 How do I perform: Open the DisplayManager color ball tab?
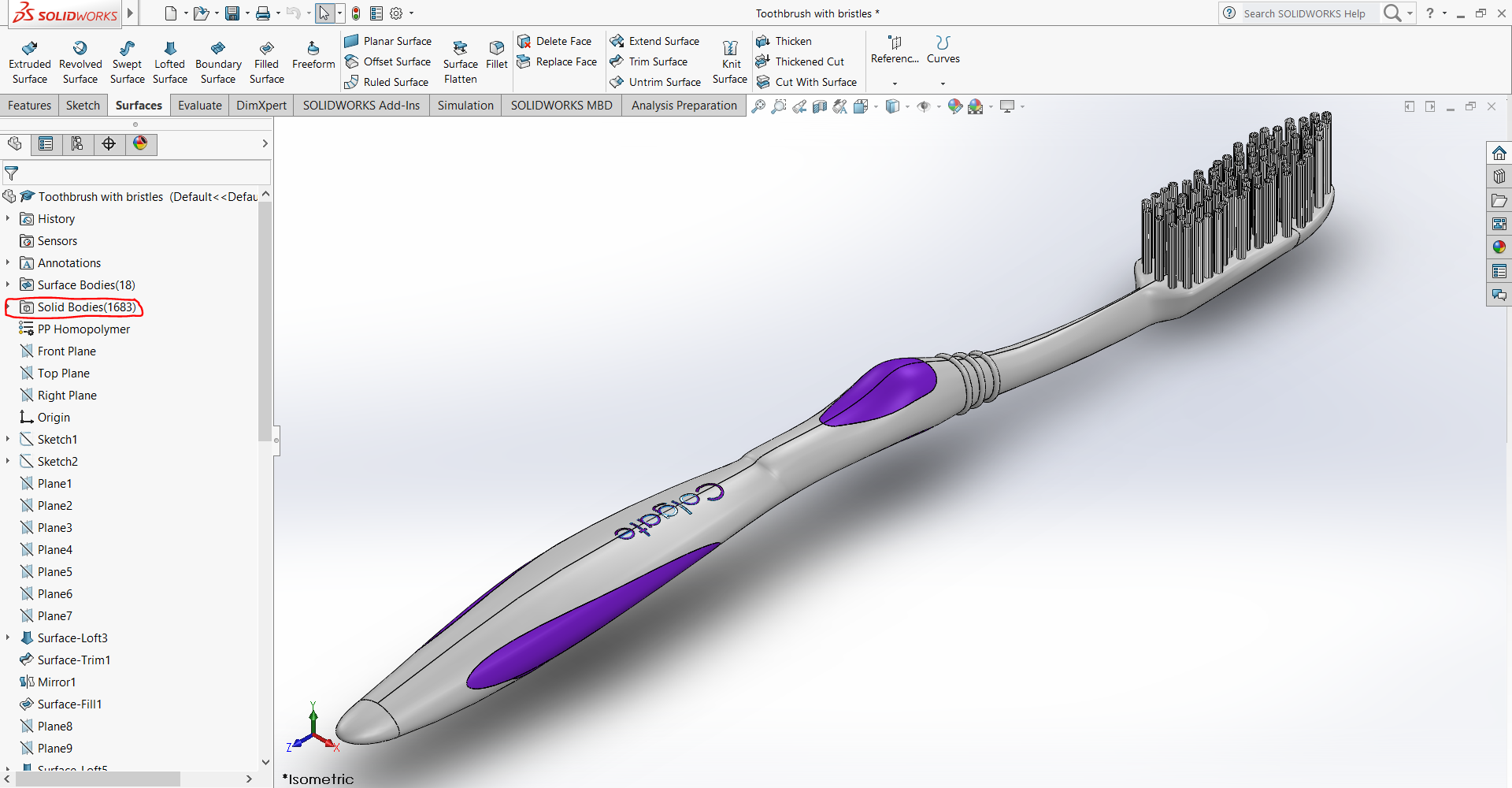pos(140,143)
